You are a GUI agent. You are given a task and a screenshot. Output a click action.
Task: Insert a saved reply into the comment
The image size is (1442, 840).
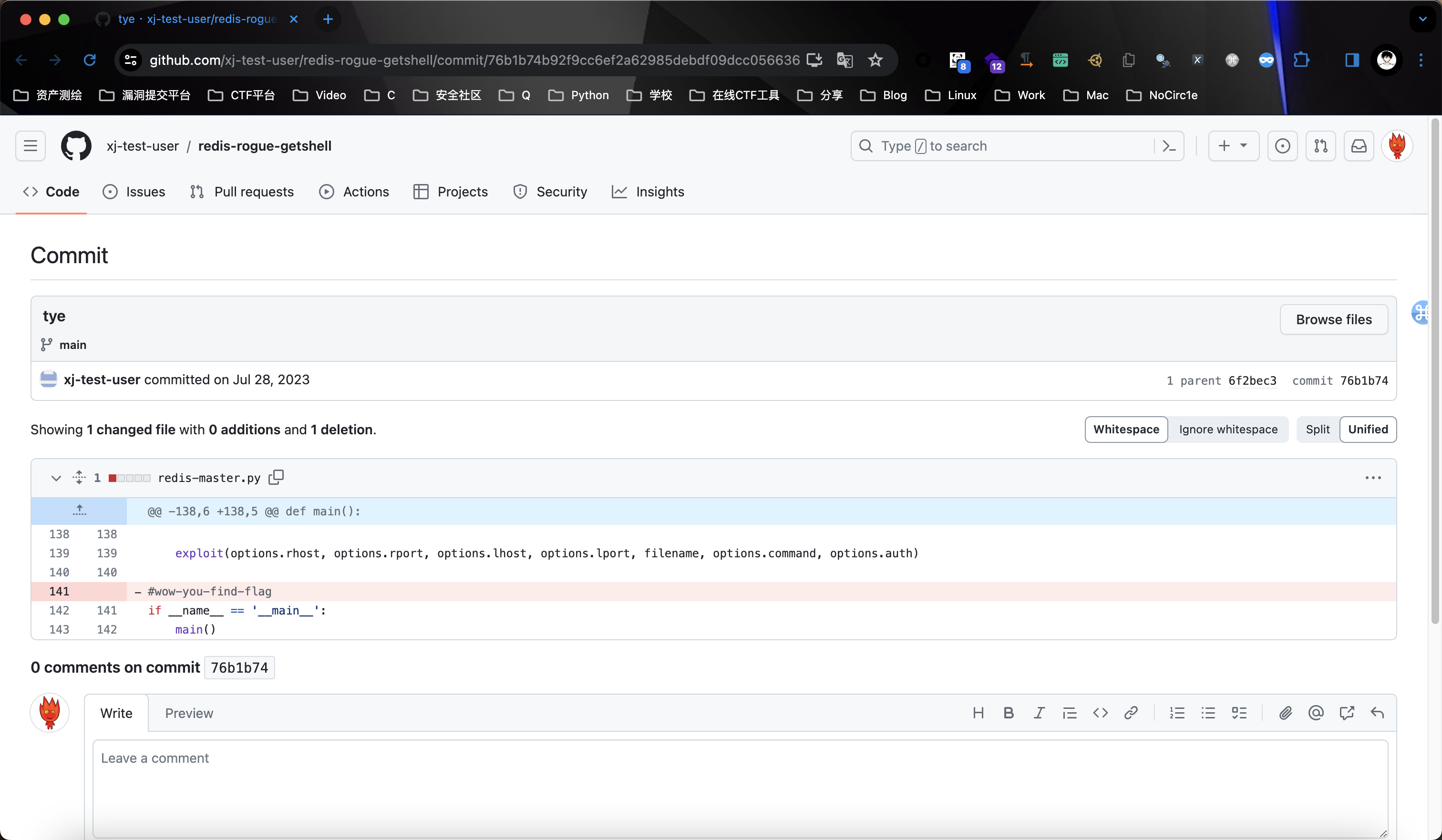coord(1377,713)
